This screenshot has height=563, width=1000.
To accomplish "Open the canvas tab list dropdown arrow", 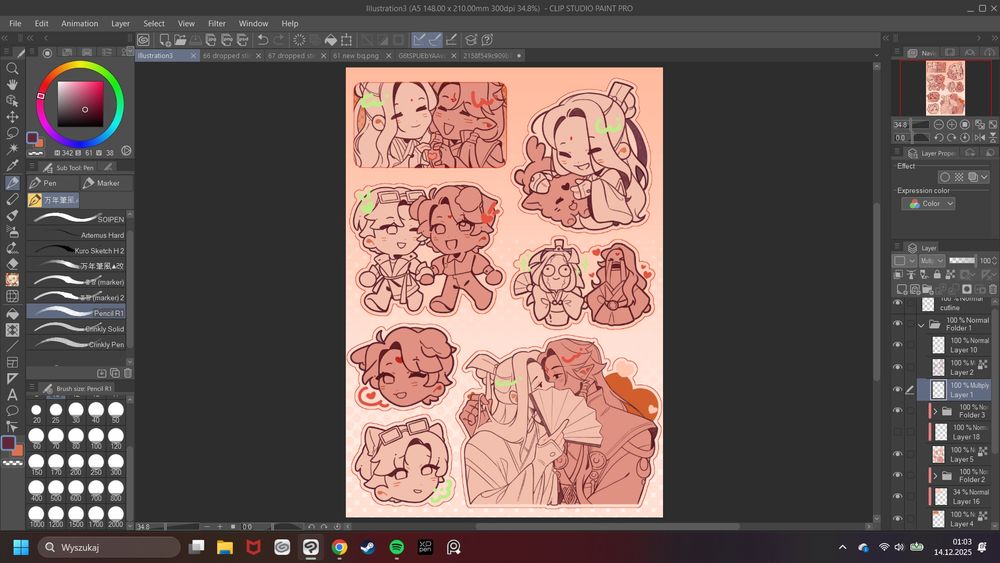I will click(x=876, y=55).
